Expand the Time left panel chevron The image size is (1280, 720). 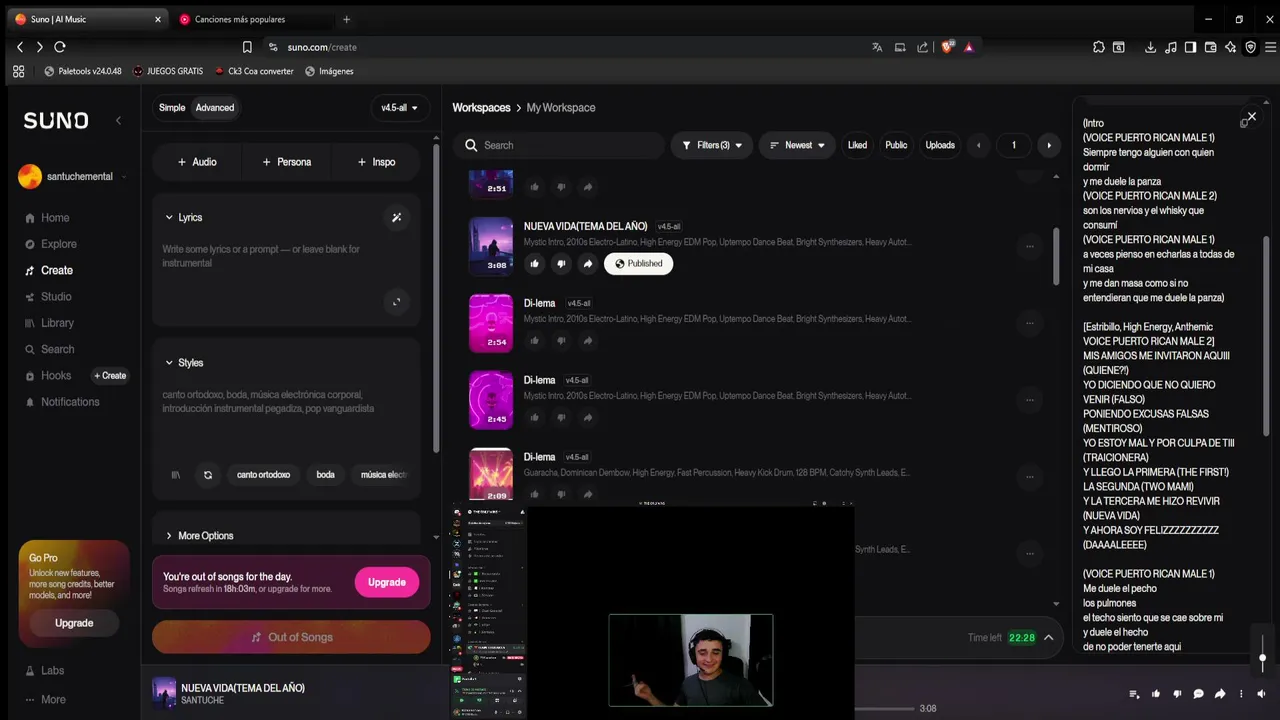pos(1049,637)
